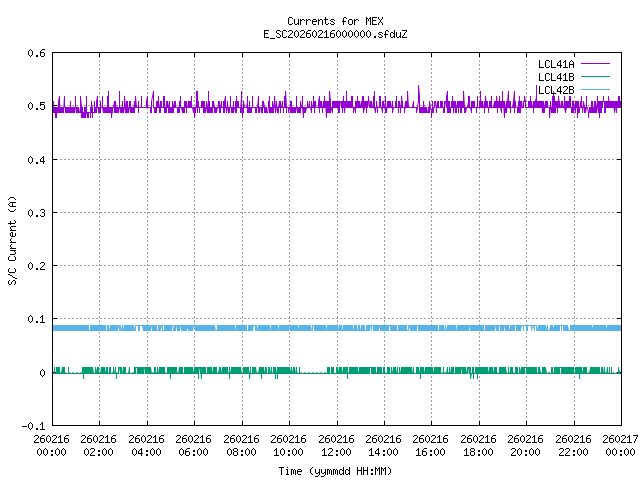Select the 260216 20:00 time tick label
640x480 pixels.
pyautogui.click(x=526, y=445)
